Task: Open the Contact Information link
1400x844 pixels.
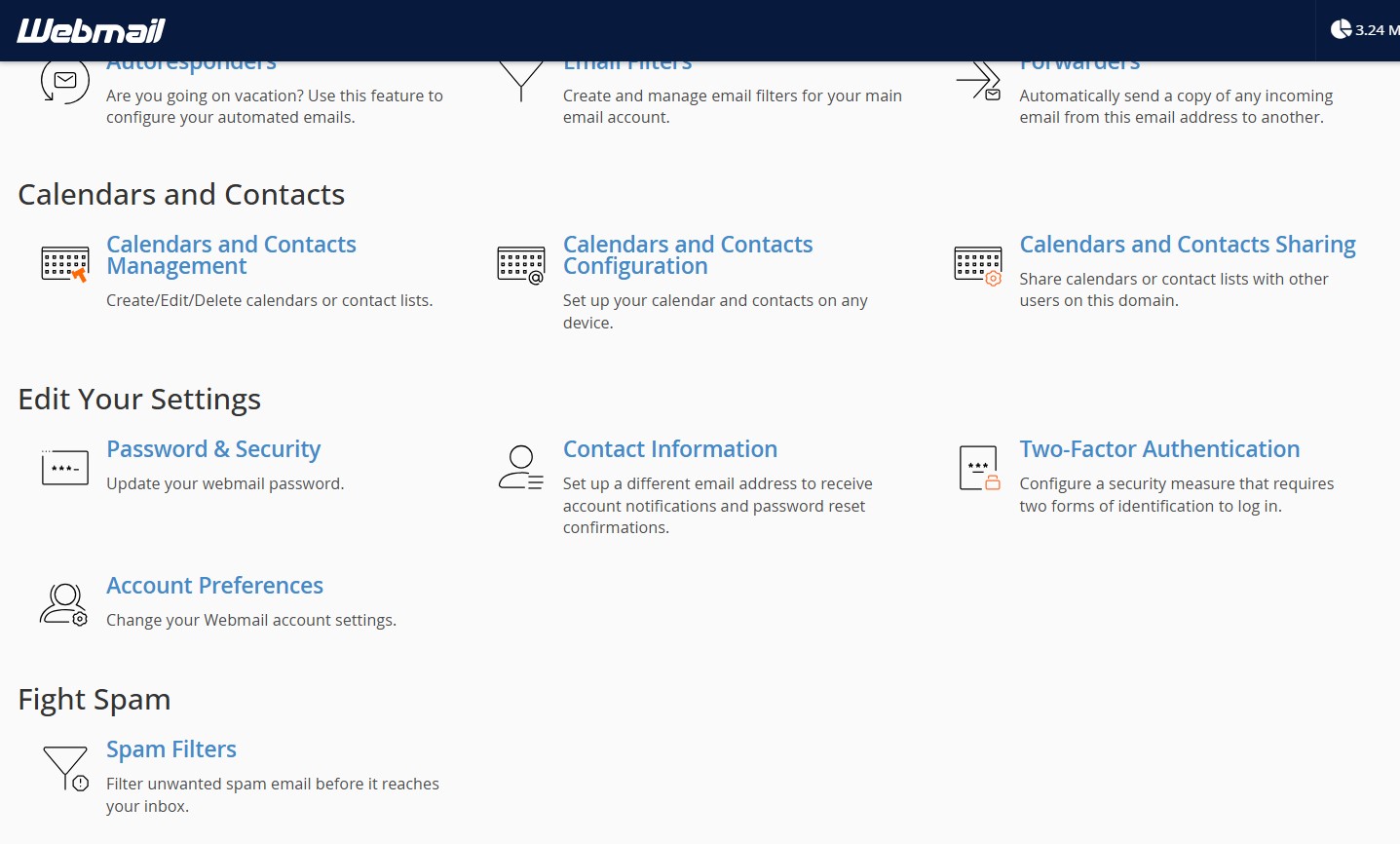Action: tap(669, 449)
